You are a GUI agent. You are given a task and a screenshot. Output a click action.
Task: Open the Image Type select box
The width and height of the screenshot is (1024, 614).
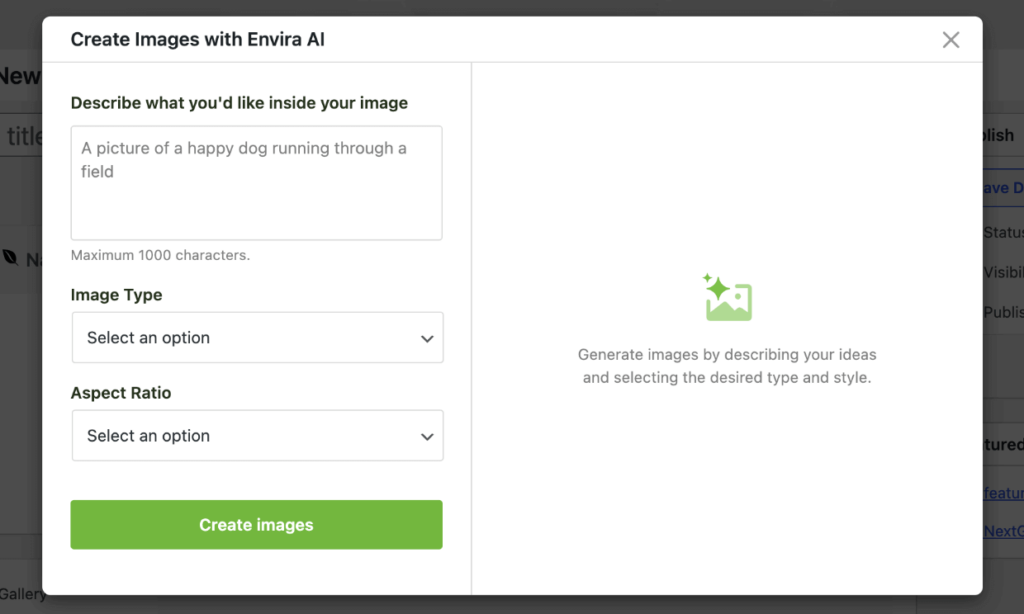(257, 338)
